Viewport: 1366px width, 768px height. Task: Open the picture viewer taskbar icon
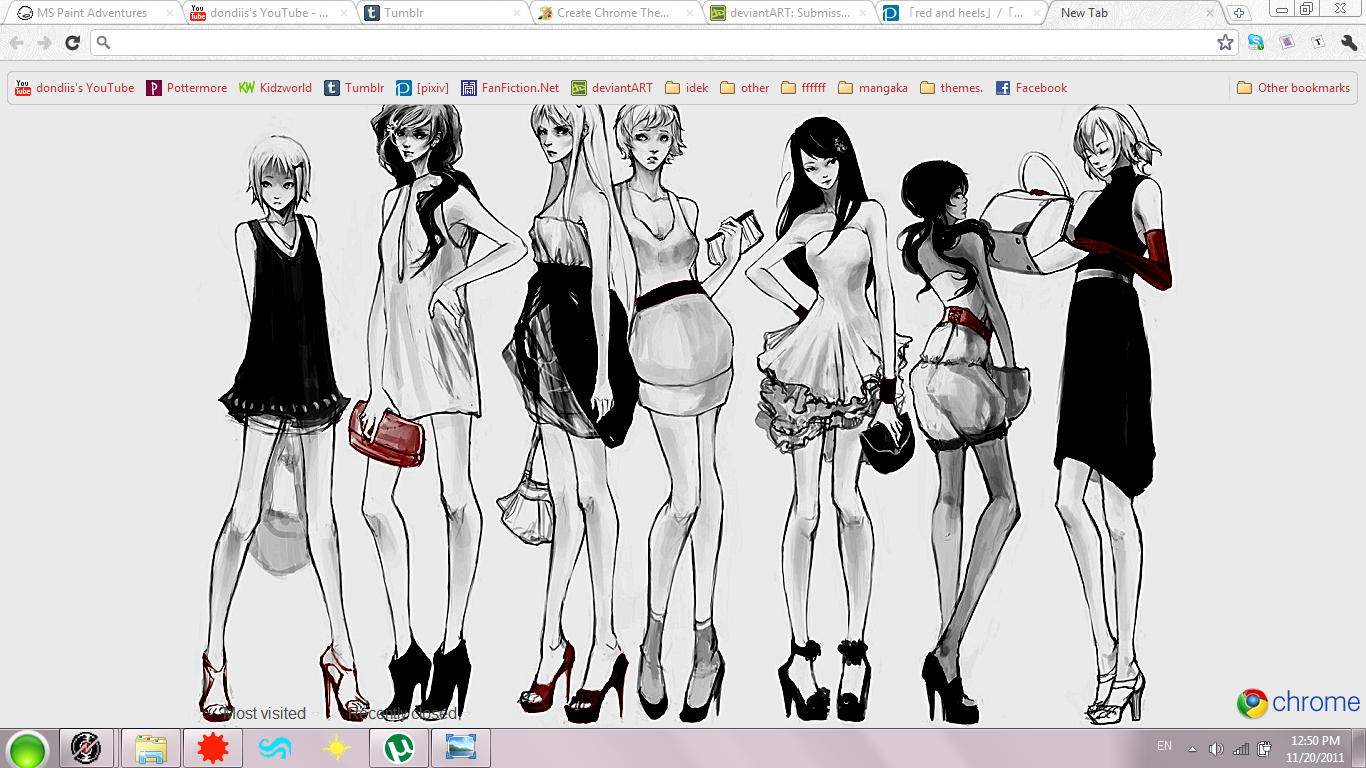[461, 748]
